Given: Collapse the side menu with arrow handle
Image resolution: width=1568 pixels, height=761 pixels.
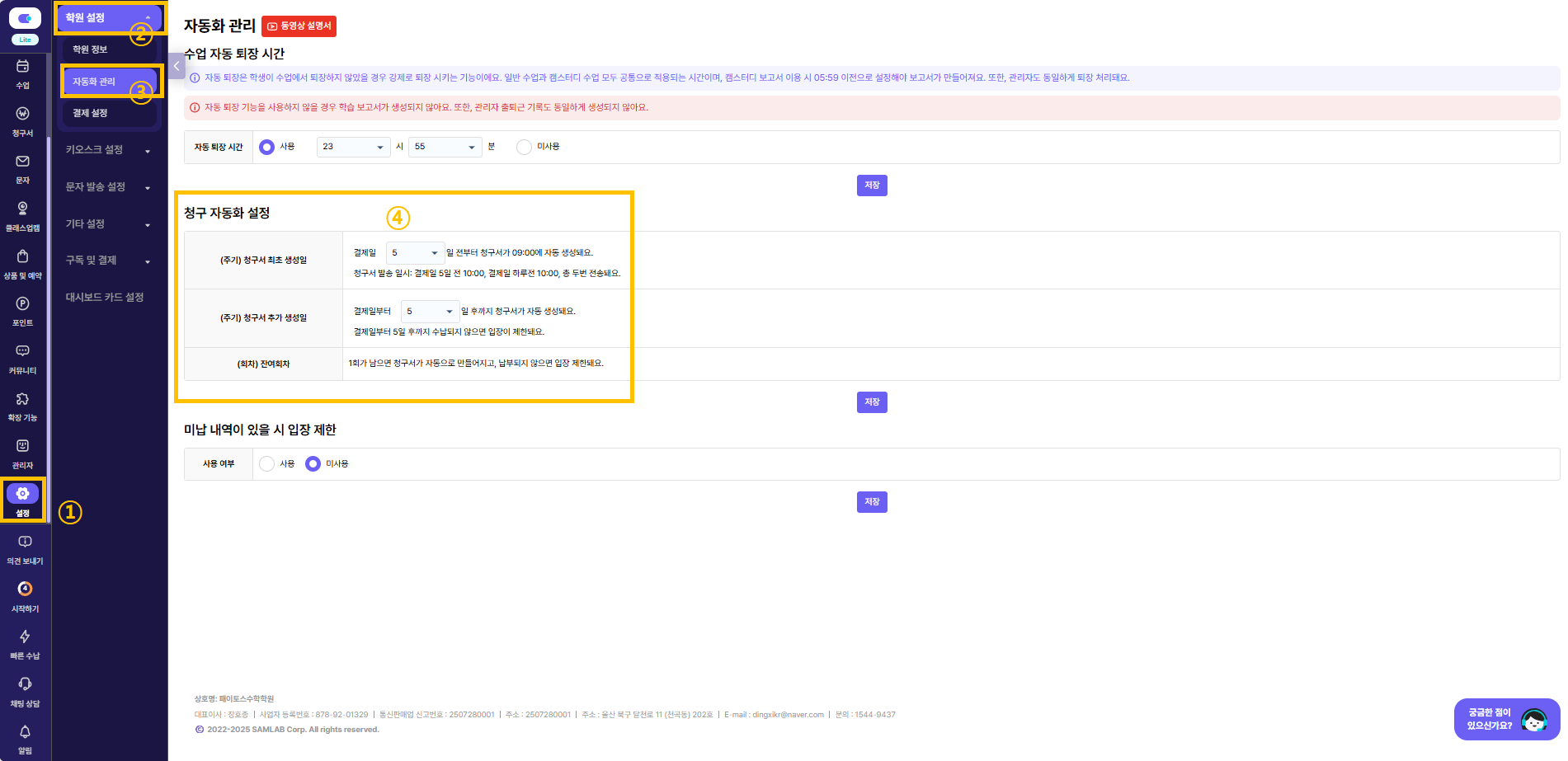Looking at the screenshot, I should point(177,66).
